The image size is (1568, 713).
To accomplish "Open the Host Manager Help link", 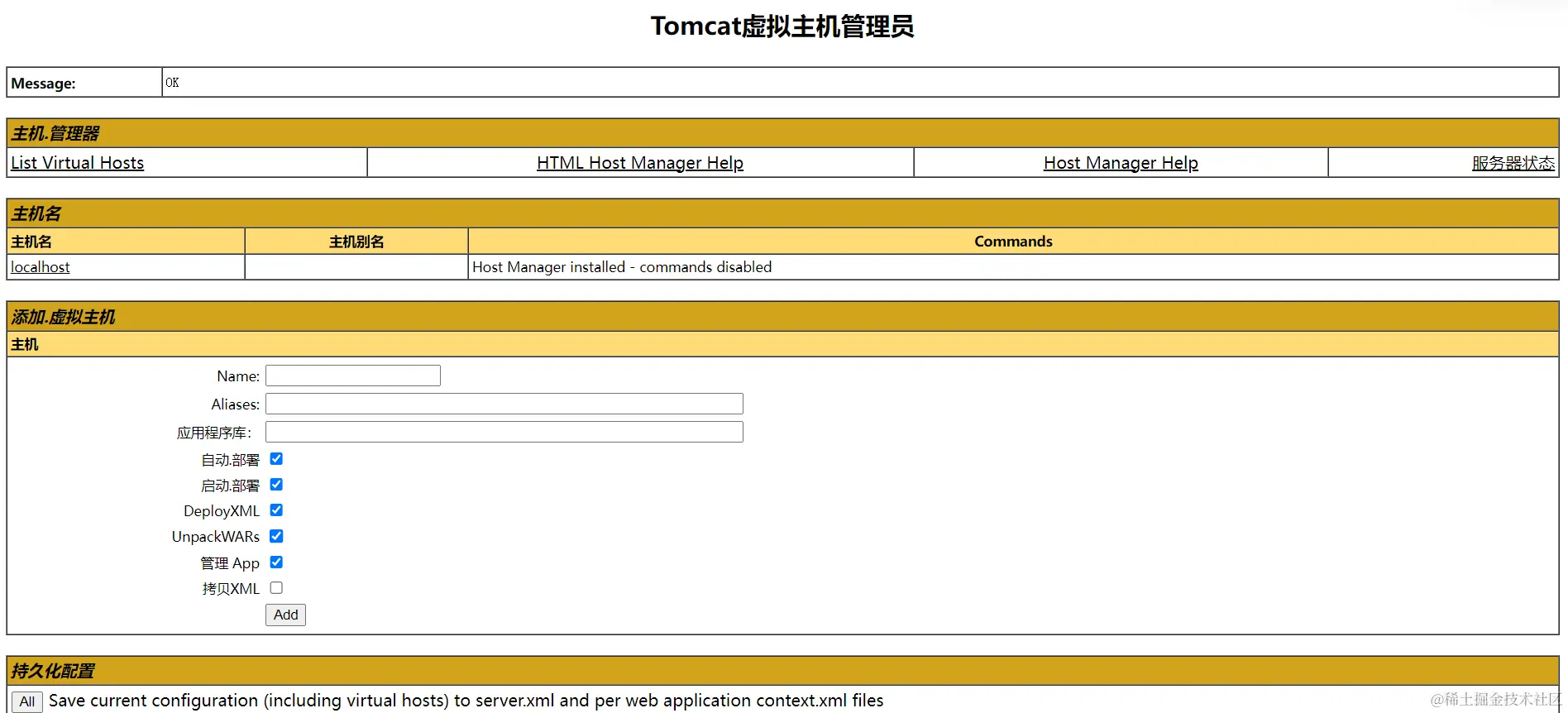I will (x=1121, y=163).
